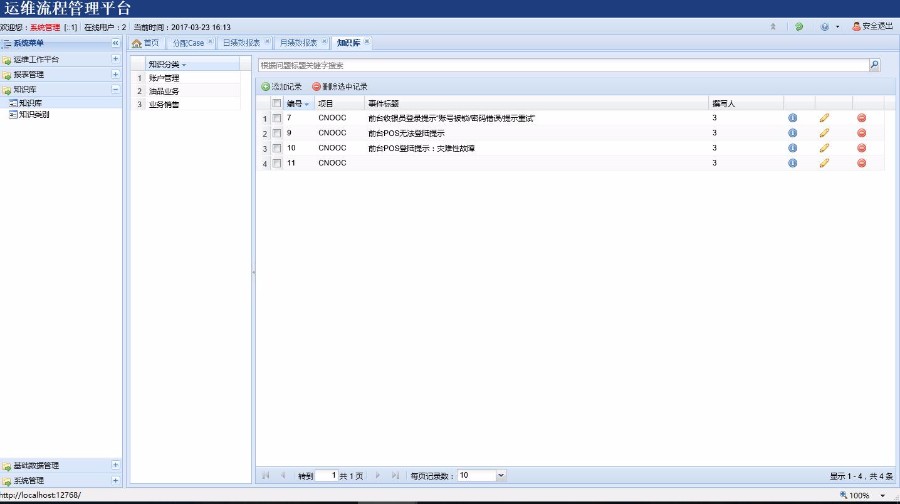Screen dimensions: 900x504
Task: Click the globe icon in header
Action: point(825,27)
